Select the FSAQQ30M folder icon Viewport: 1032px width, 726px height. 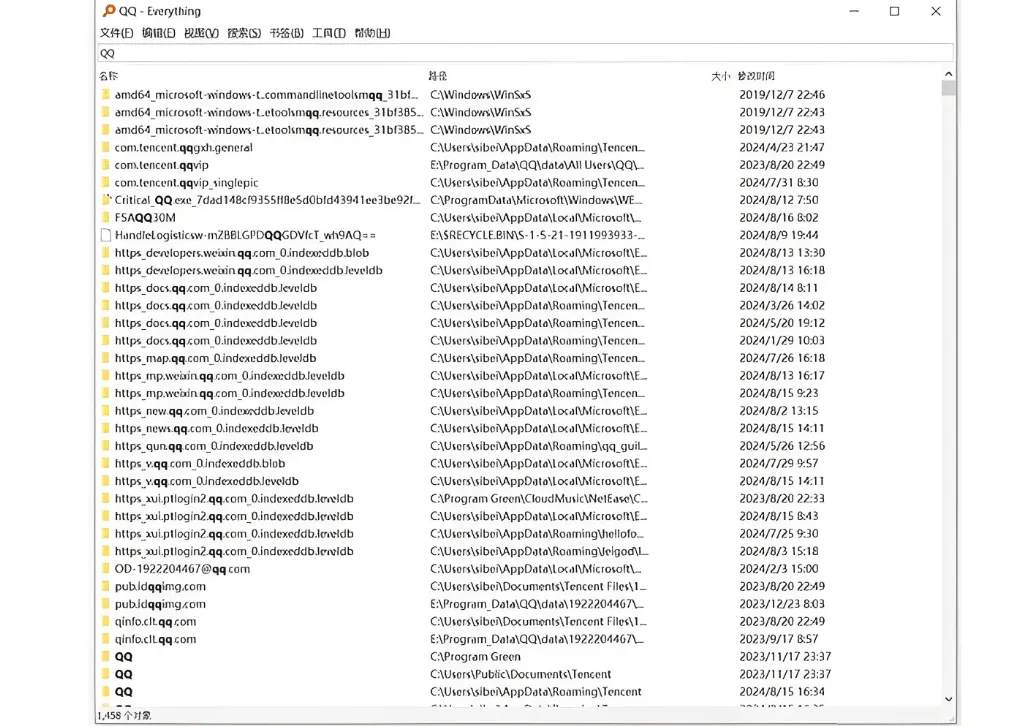click(105, 218)
